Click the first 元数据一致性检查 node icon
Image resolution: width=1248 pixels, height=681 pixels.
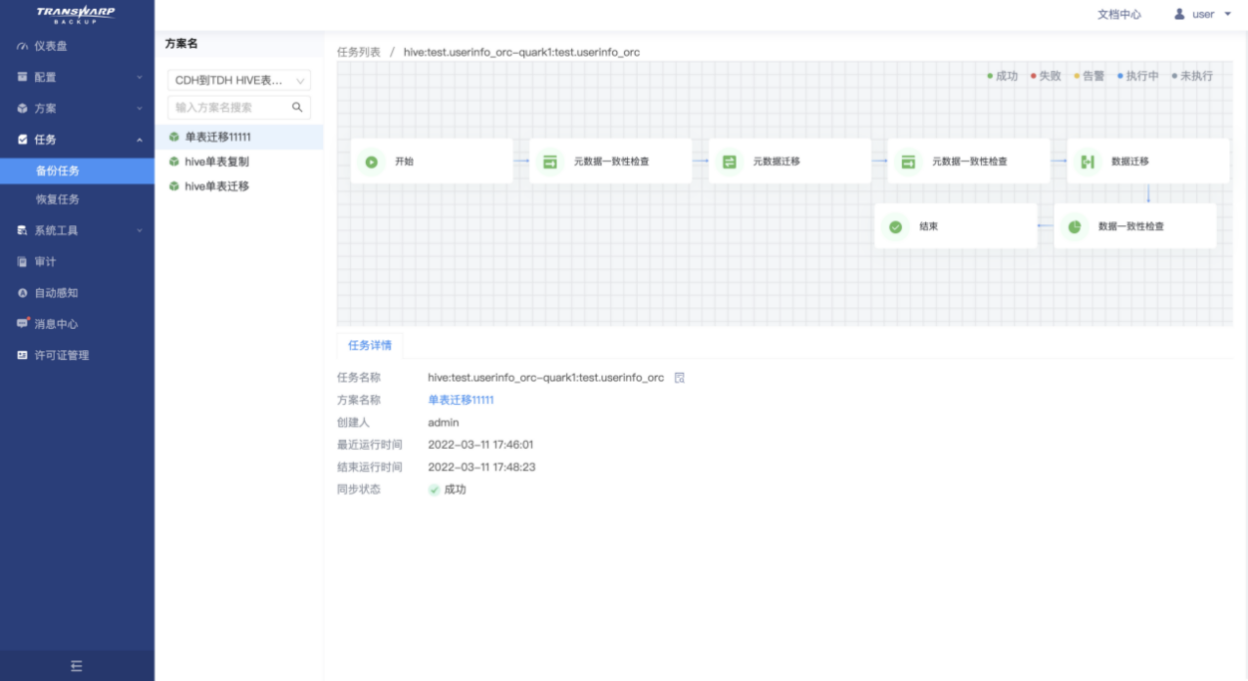coord(550,162)
